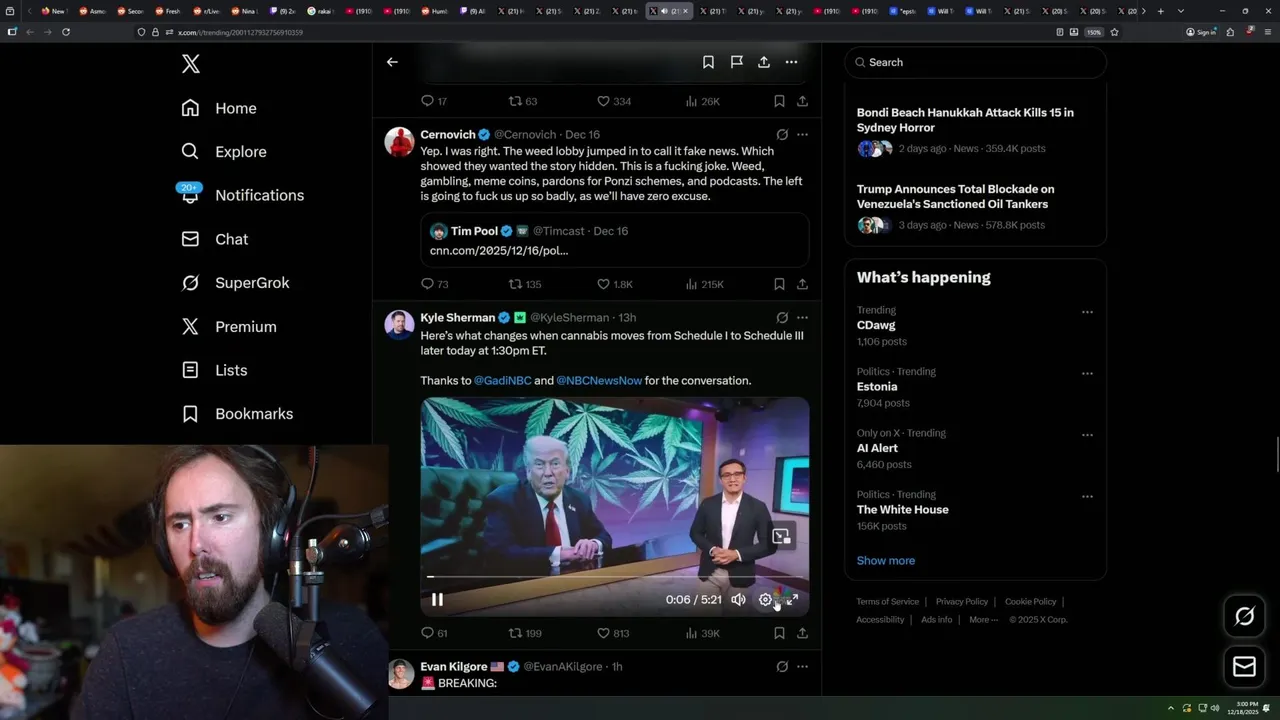Pause the cannabis video
The width and height of the screenshot is (1280, 720).
pyautogui.click(x=437, y=600)
